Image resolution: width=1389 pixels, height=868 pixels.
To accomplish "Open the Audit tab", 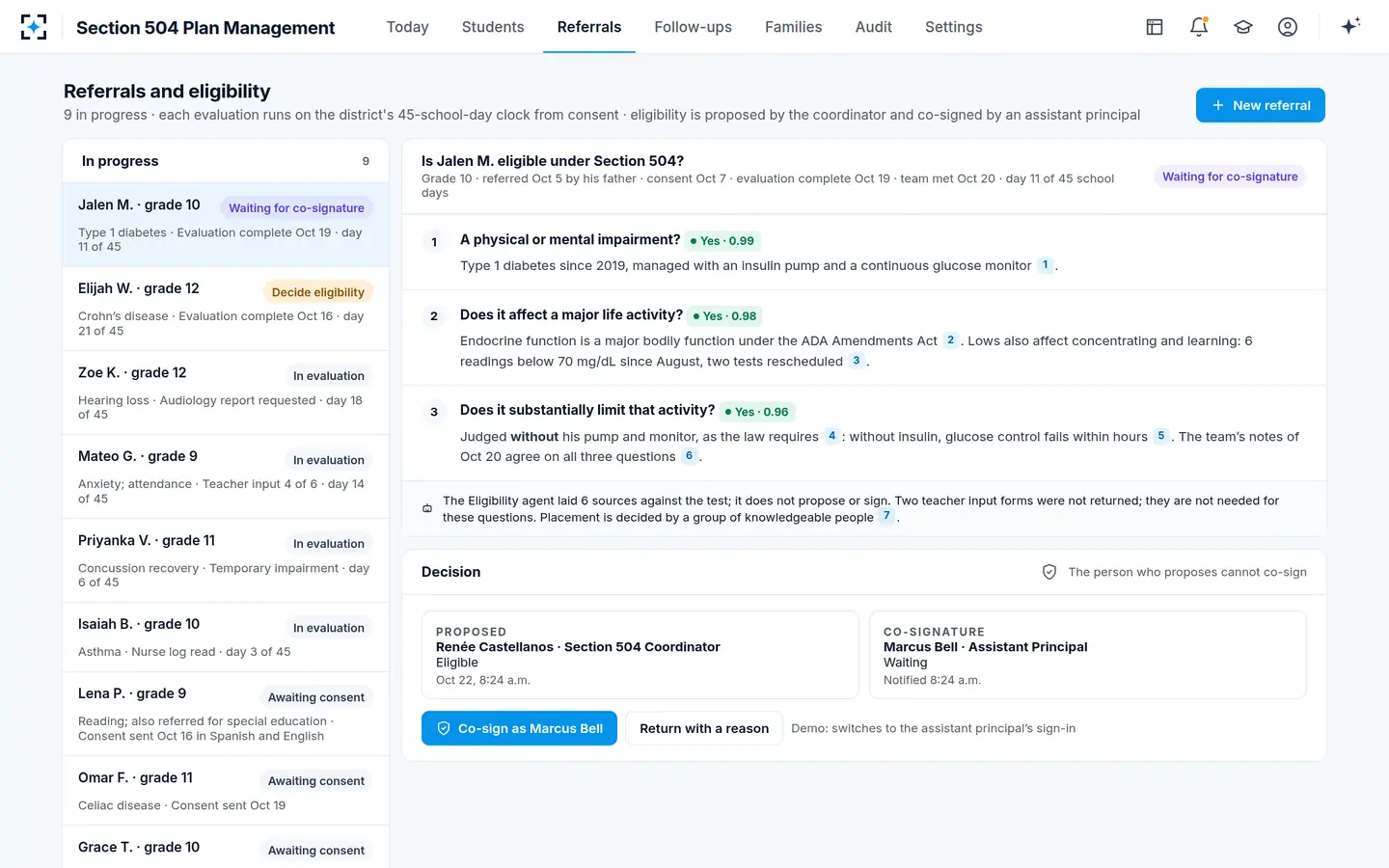I will click(873, 27).
